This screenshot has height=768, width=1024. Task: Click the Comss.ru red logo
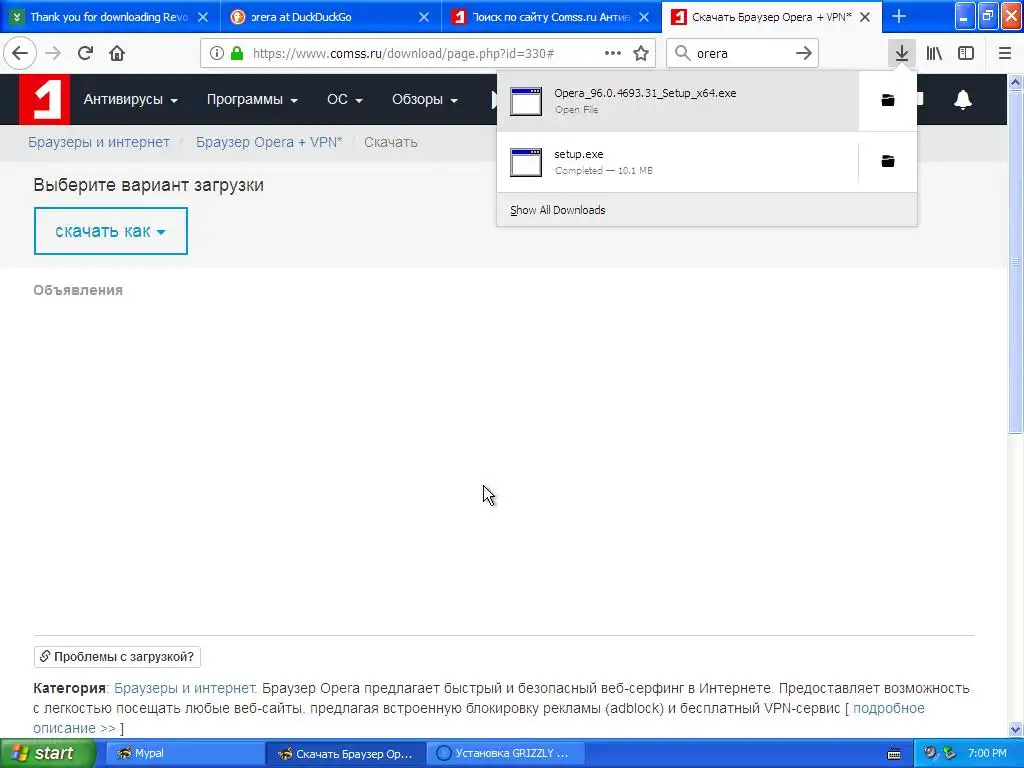(44, 99)
